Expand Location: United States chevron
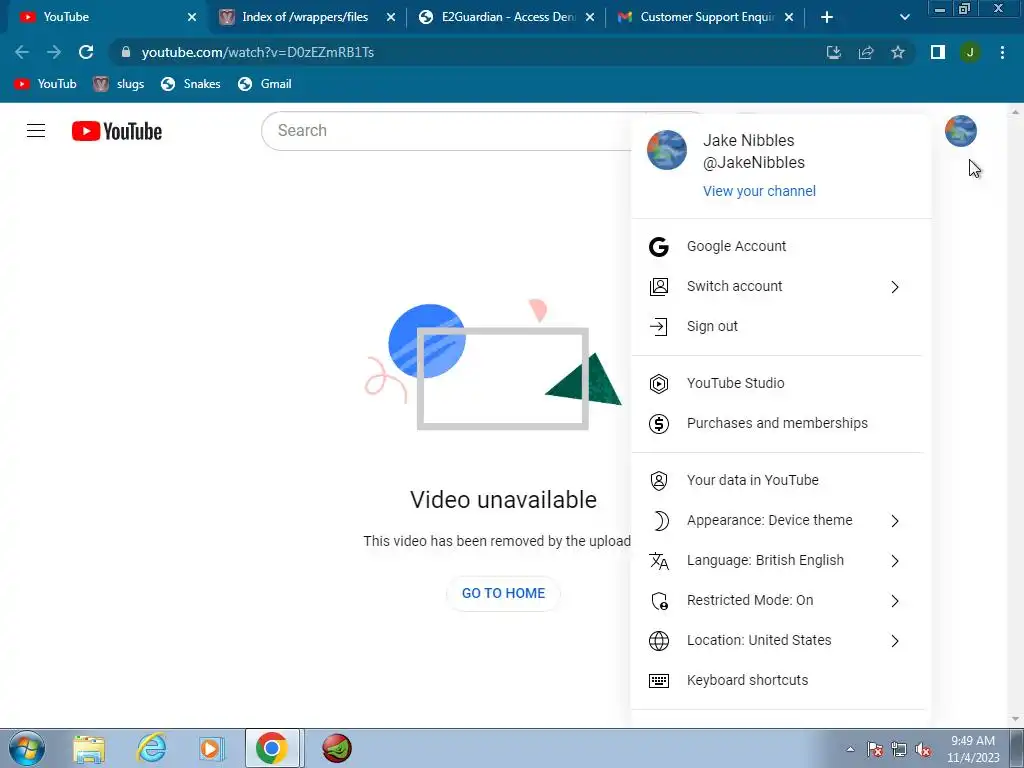The width and height of the screenshot is (1024, 768). [895, 641]
